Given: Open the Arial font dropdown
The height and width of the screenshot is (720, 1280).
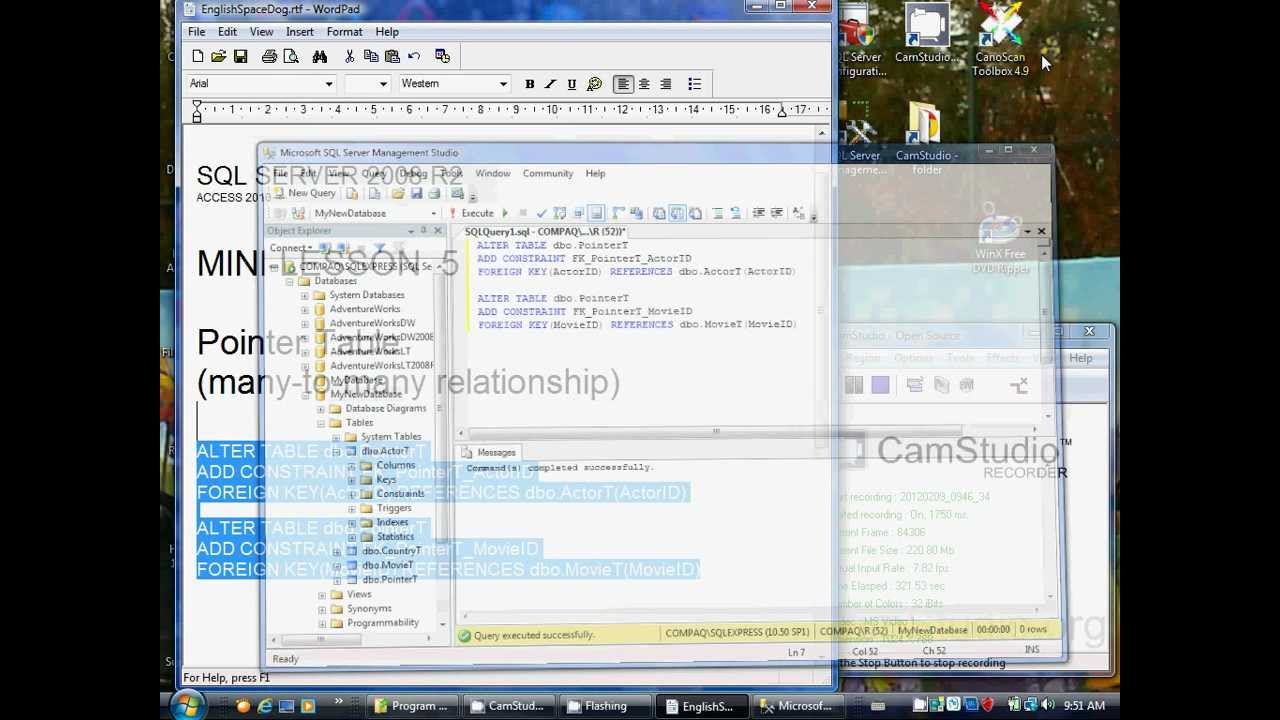Looking at the screenshot, I should [x=328, y=84].
